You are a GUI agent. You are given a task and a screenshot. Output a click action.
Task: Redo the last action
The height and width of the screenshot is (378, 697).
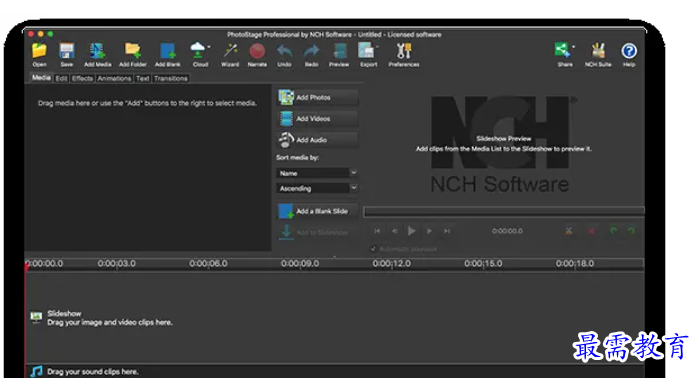pos(311,54)
